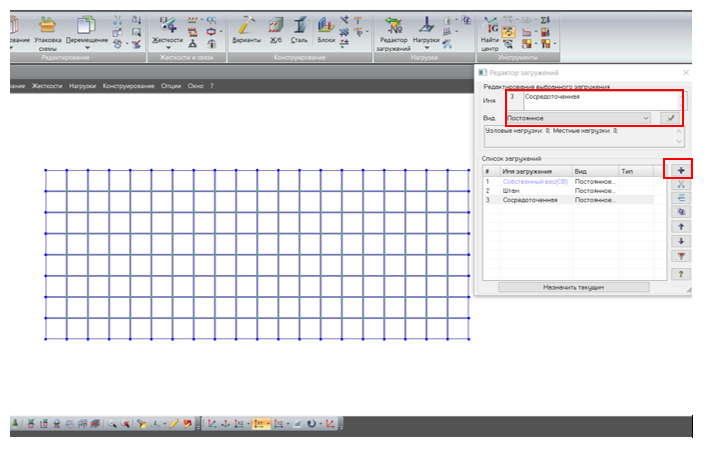Move load case up with arrow

point(681,226)
